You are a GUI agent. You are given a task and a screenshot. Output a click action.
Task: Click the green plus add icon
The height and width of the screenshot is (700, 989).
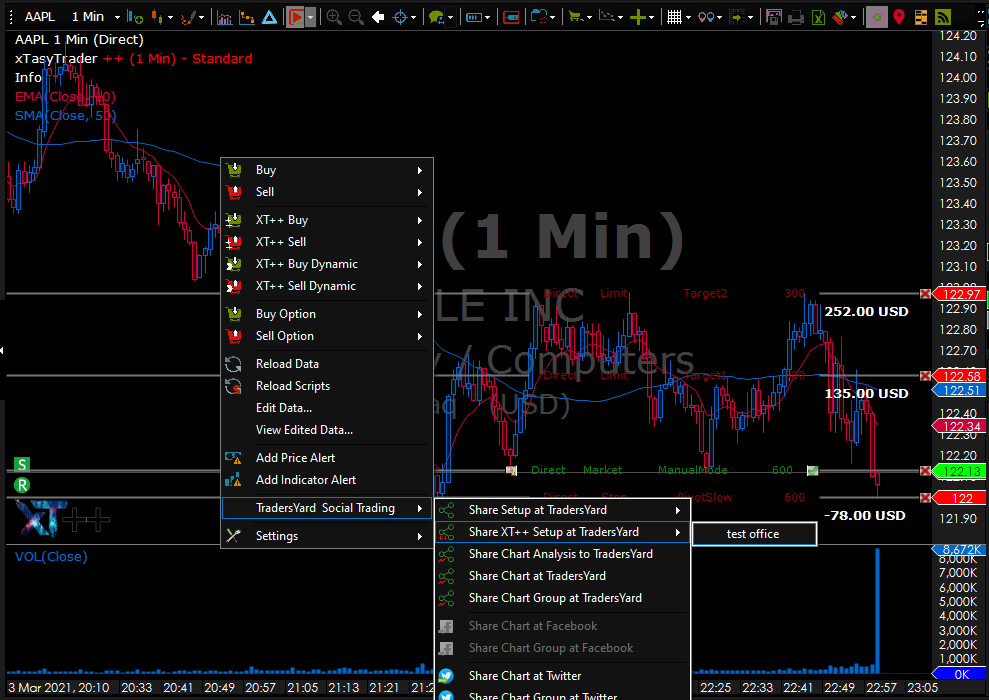pyautogui.click(x=638, y=17)
